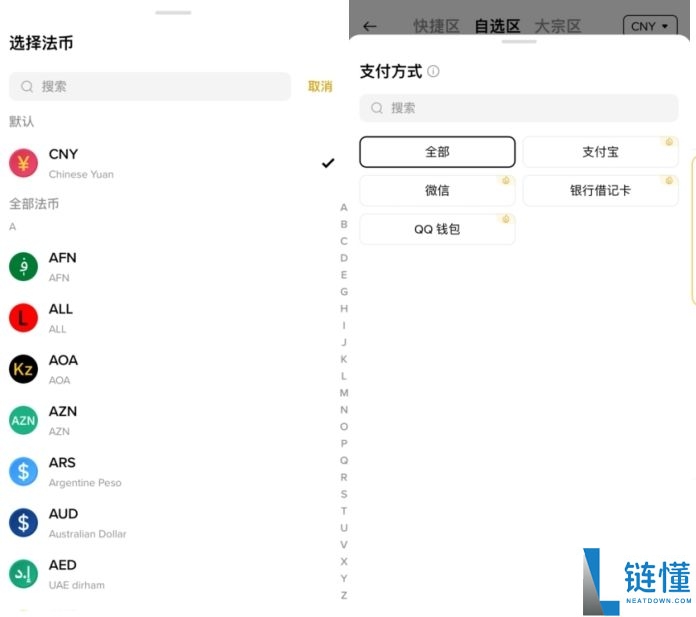Tap the AED UAE dirham icon
Image resolution: width=696 pixels, height=617 pixels.
click(x=24, y=574)
